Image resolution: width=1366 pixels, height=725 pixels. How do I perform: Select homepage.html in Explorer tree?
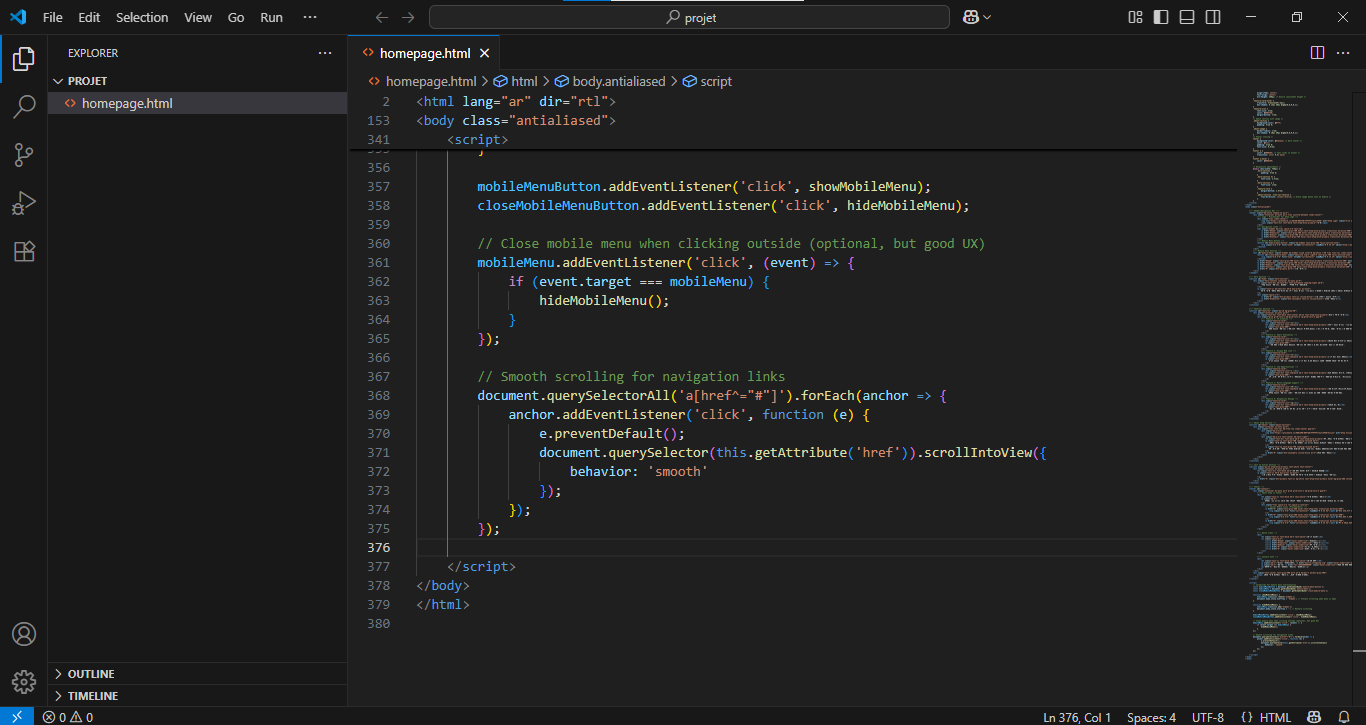[197, 103]
